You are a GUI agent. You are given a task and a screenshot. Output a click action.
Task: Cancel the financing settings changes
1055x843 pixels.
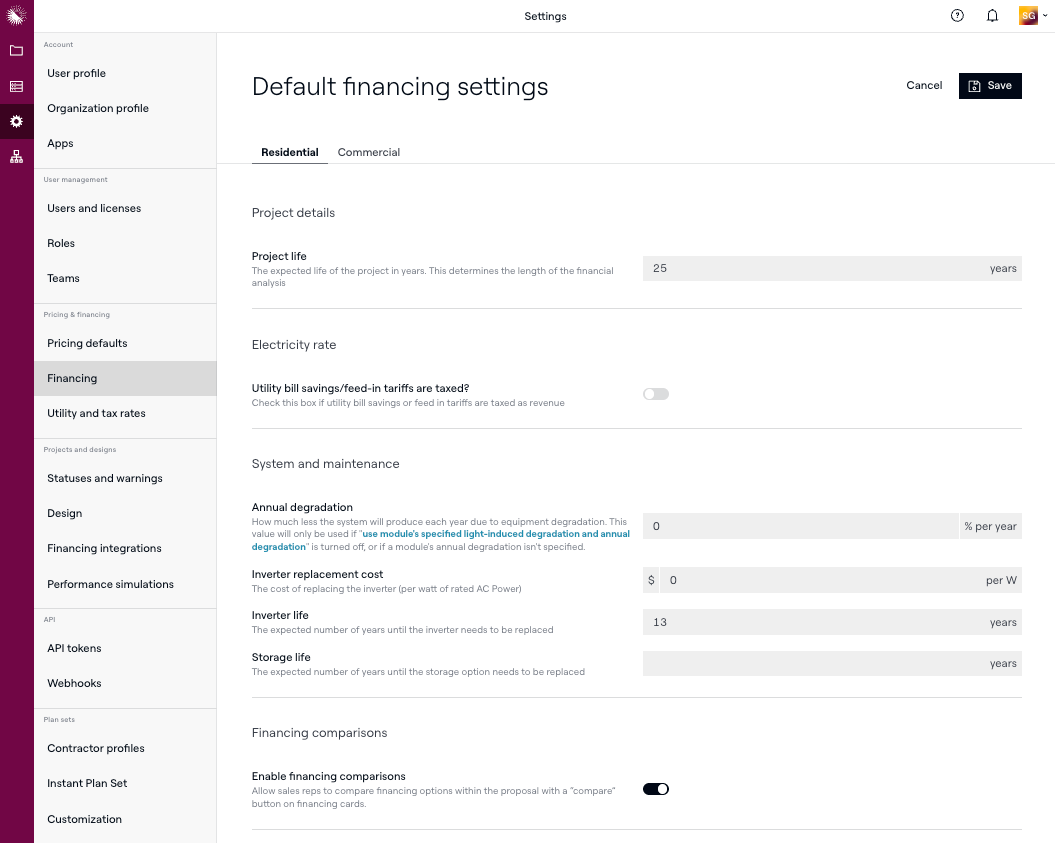pyautogui.click(x=924, y=86)
